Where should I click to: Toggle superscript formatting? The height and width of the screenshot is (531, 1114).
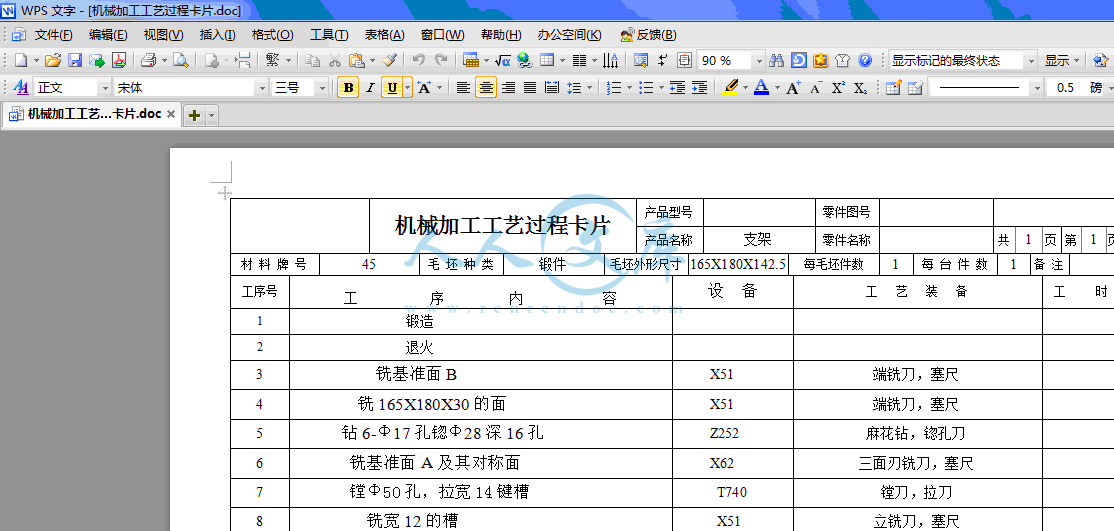[x=838, y=87]
